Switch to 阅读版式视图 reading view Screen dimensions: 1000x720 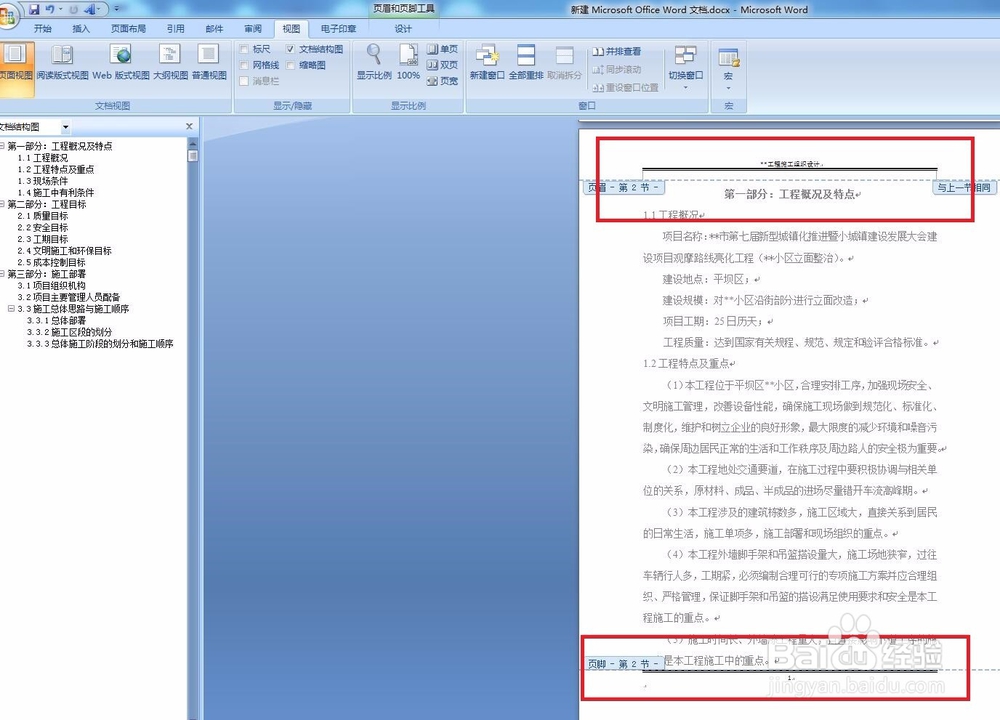[62, 65]
